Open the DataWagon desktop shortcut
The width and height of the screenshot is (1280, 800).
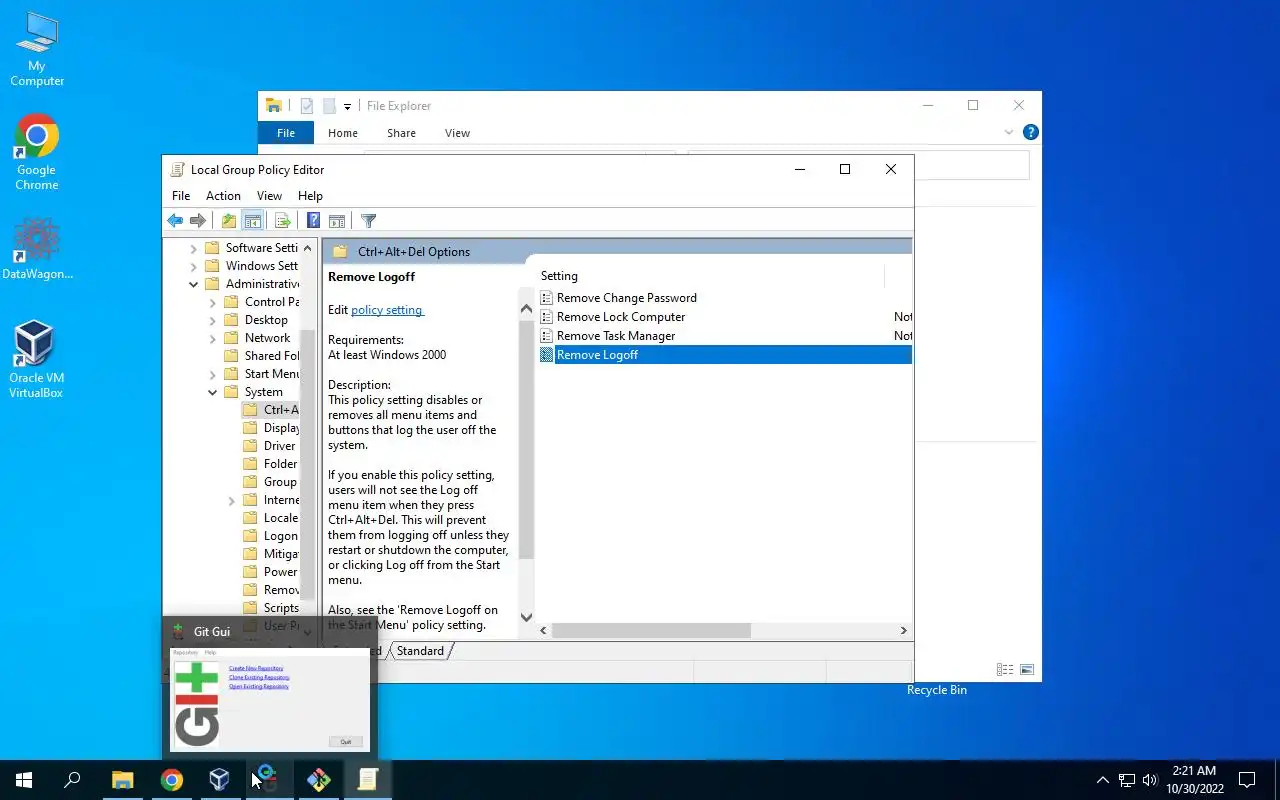(x=37, y=249)
